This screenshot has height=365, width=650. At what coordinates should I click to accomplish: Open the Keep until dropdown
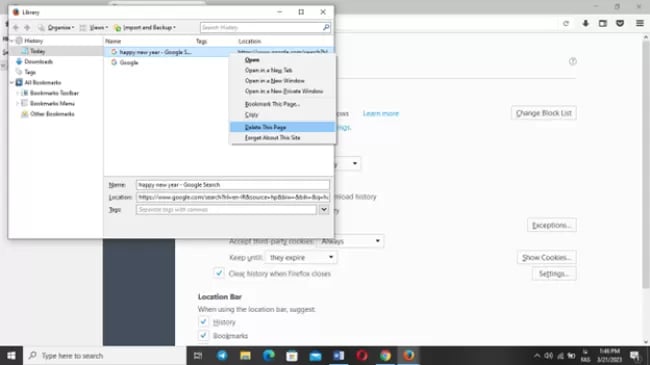coord(301,258)
